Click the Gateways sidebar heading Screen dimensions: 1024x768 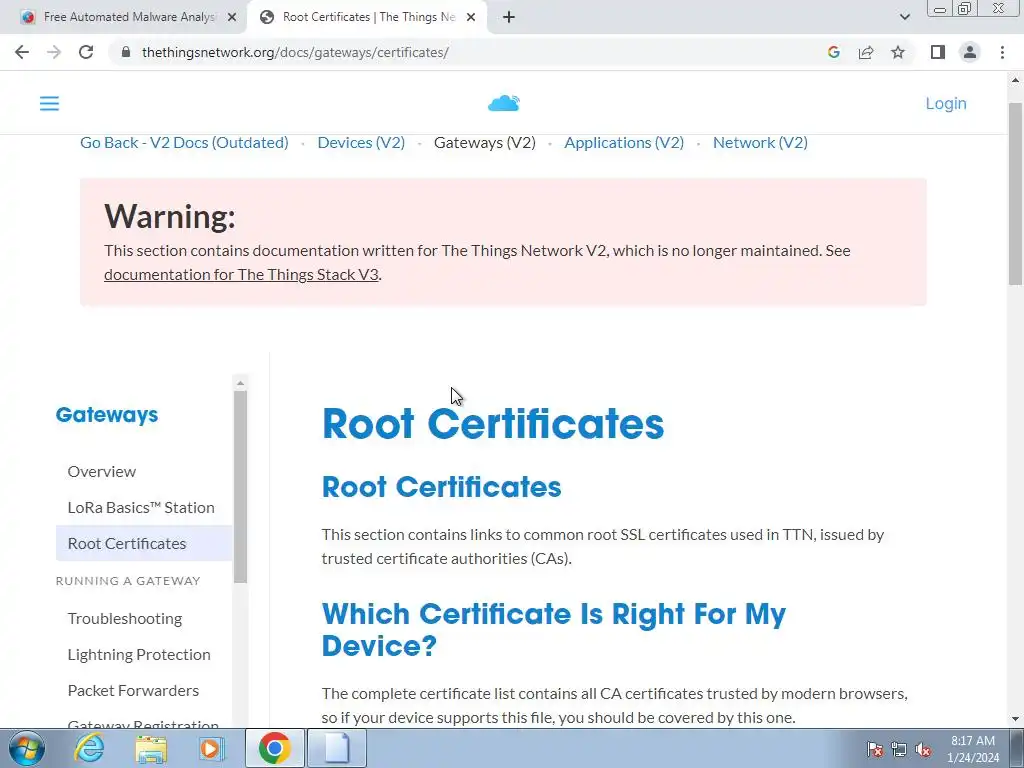coord(107,415)
